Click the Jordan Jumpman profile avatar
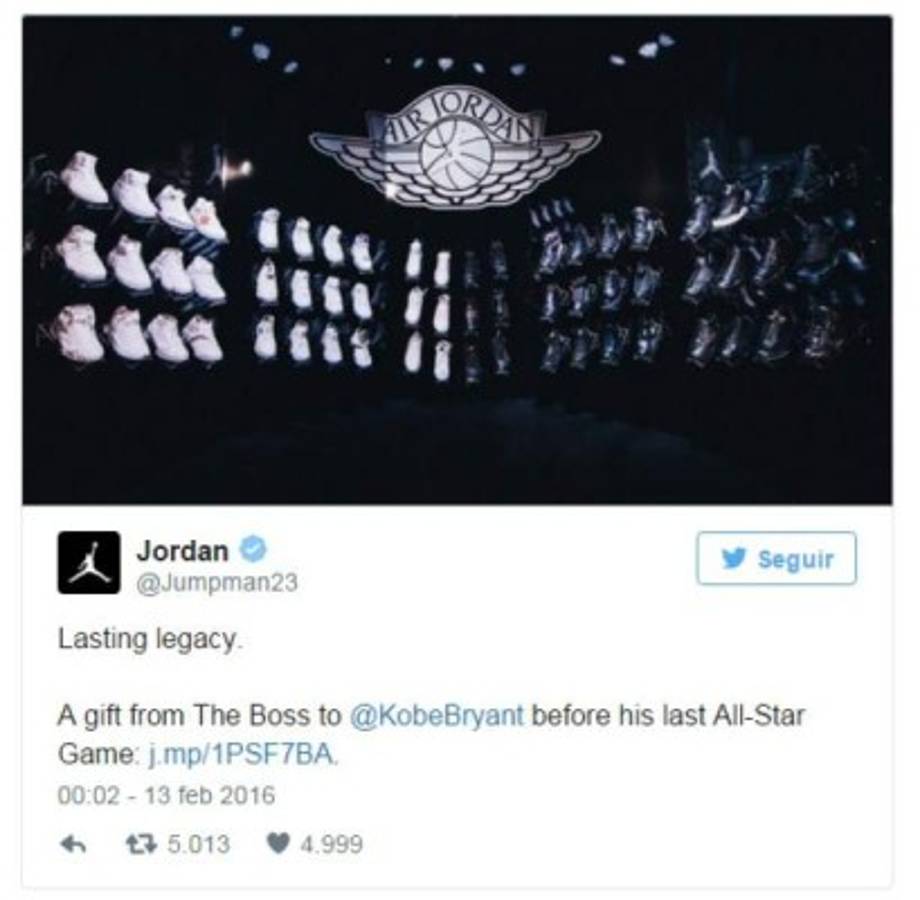The height and width of the screenshot is (900, 920). 89,562
